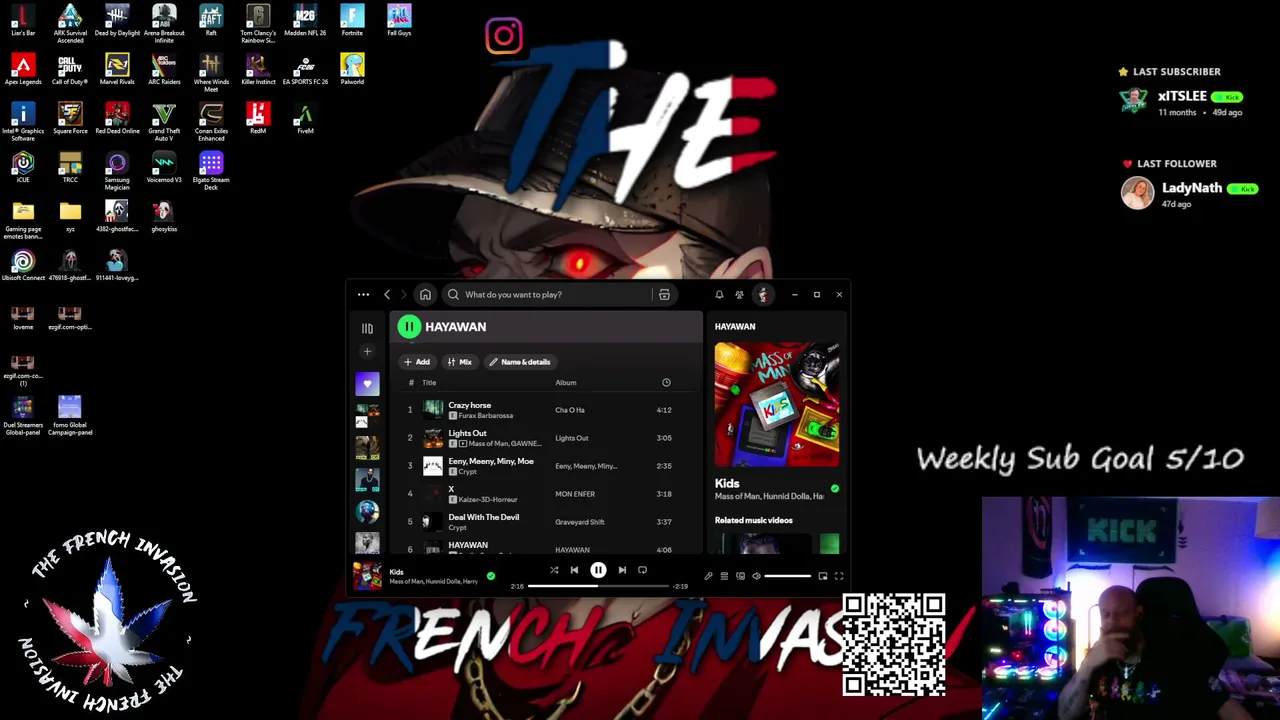Viewport: 1280px width, 720px height.
Task: Click the Mix button
Action: pyautogui.click(x=460, y=362)
